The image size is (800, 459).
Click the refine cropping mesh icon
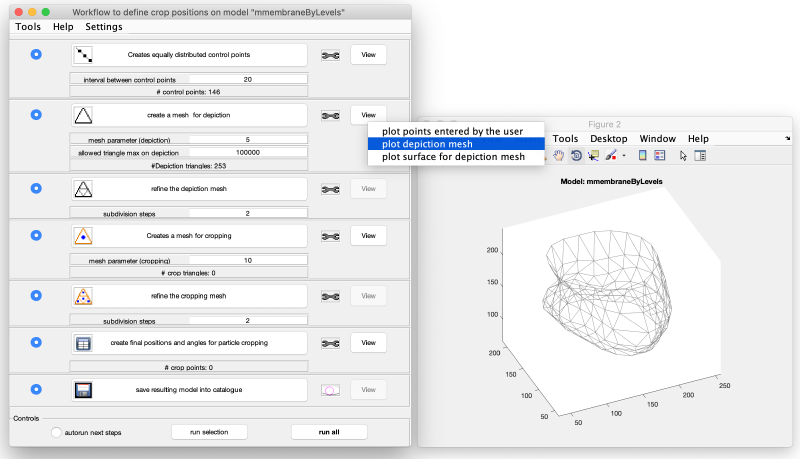coord(83,296)
